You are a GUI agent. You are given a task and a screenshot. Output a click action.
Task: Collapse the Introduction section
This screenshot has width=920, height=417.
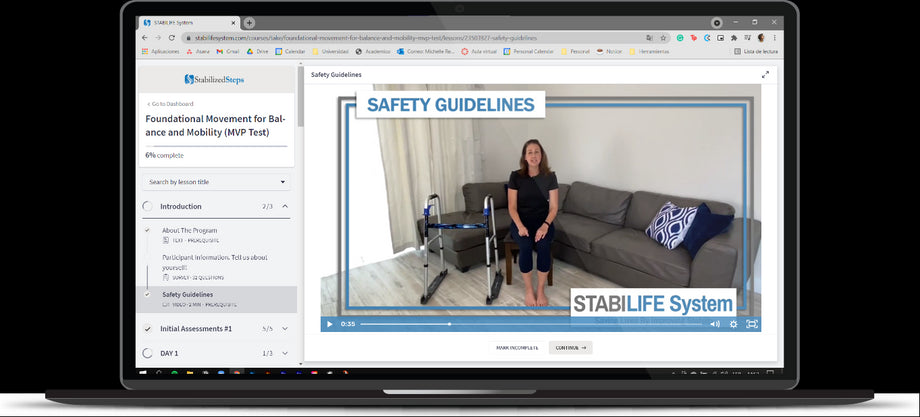[285, 207]
